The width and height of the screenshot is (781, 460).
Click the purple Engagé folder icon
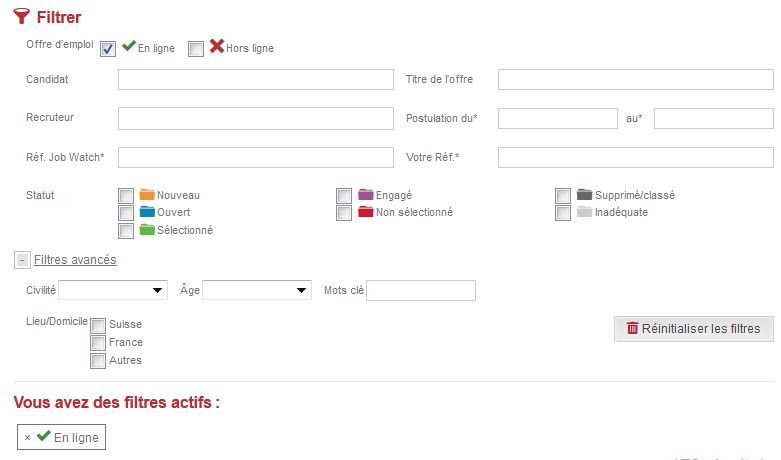coord(366,194)
